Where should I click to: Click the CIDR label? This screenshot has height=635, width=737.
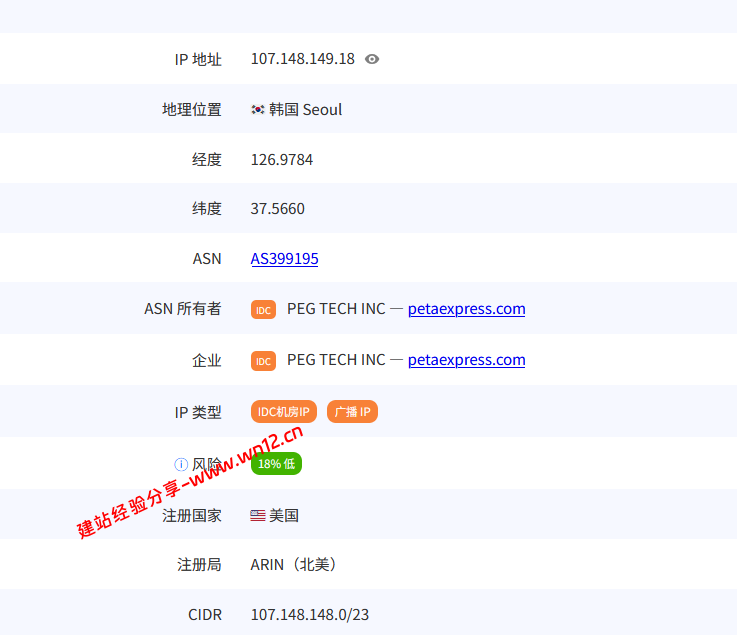click(205, 615)
